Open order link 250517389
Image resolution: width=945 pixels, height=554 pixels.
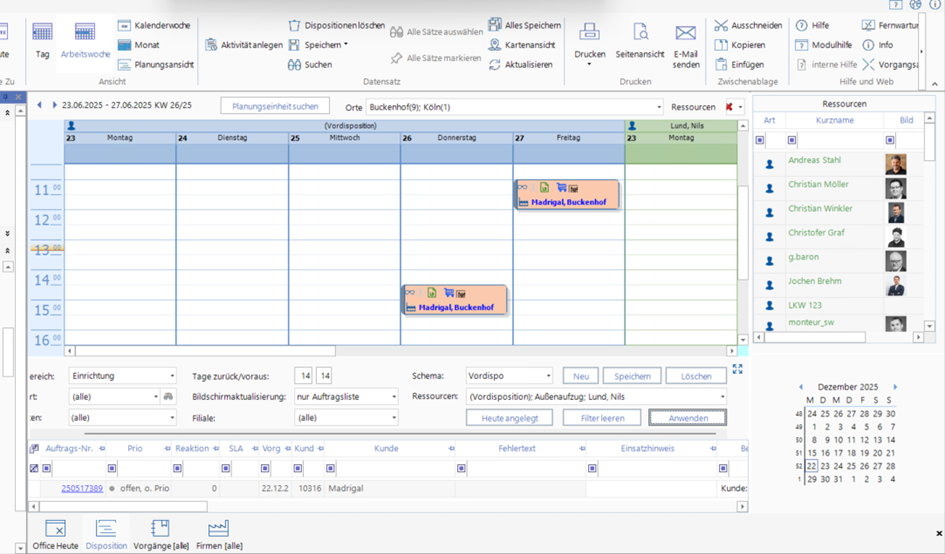coord(82,488)
